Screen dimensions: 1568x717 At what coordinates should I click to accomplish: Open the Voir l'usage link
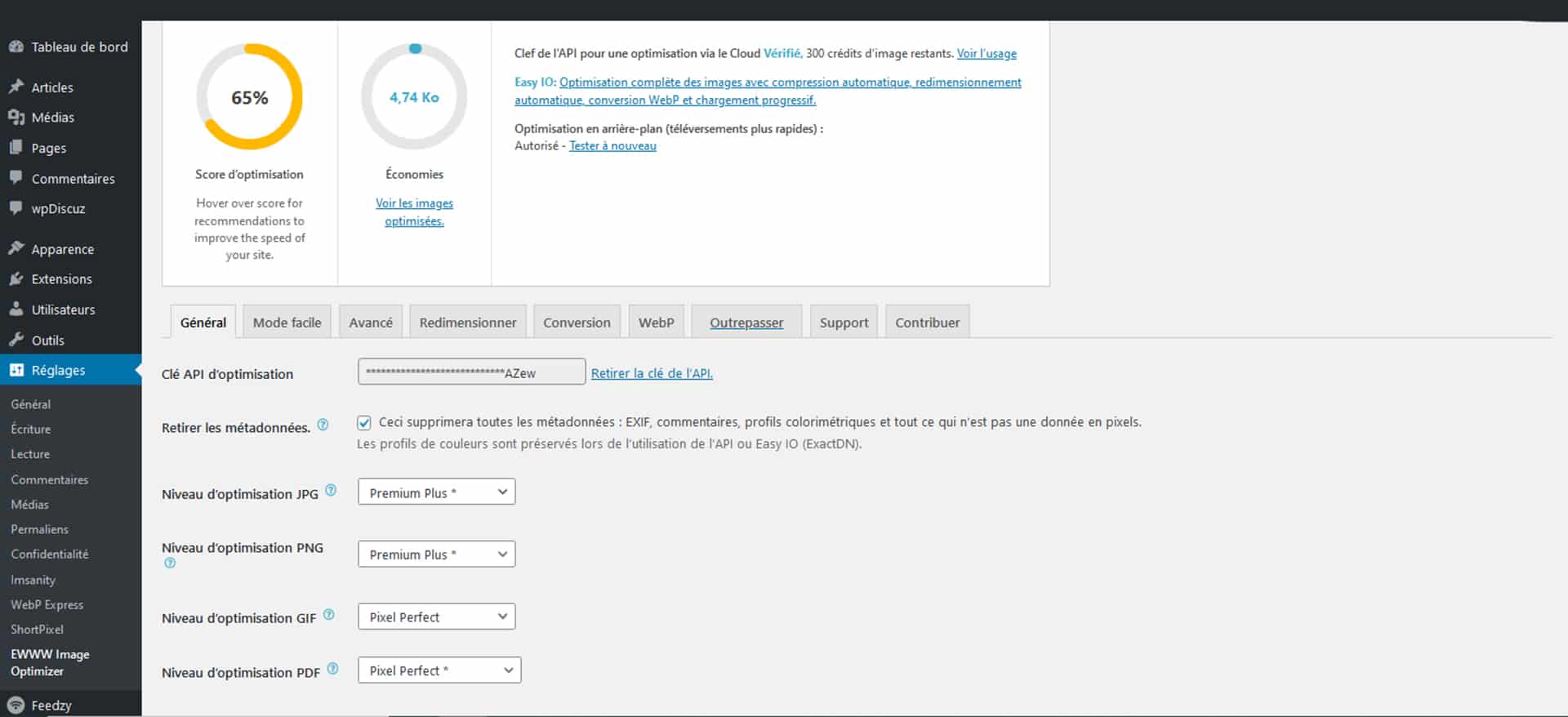(x=986, y=54)
